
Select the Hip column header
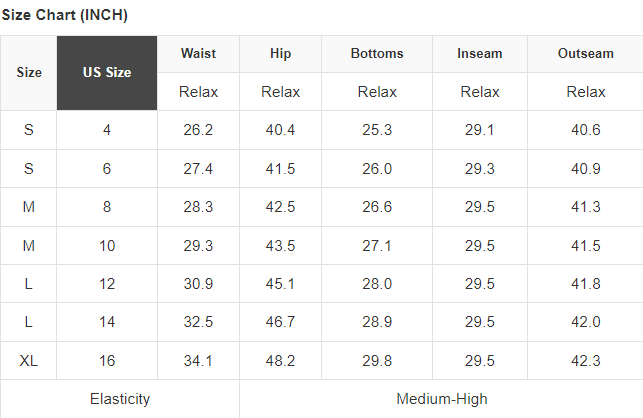pyautogui.click(x=281, y=54)
